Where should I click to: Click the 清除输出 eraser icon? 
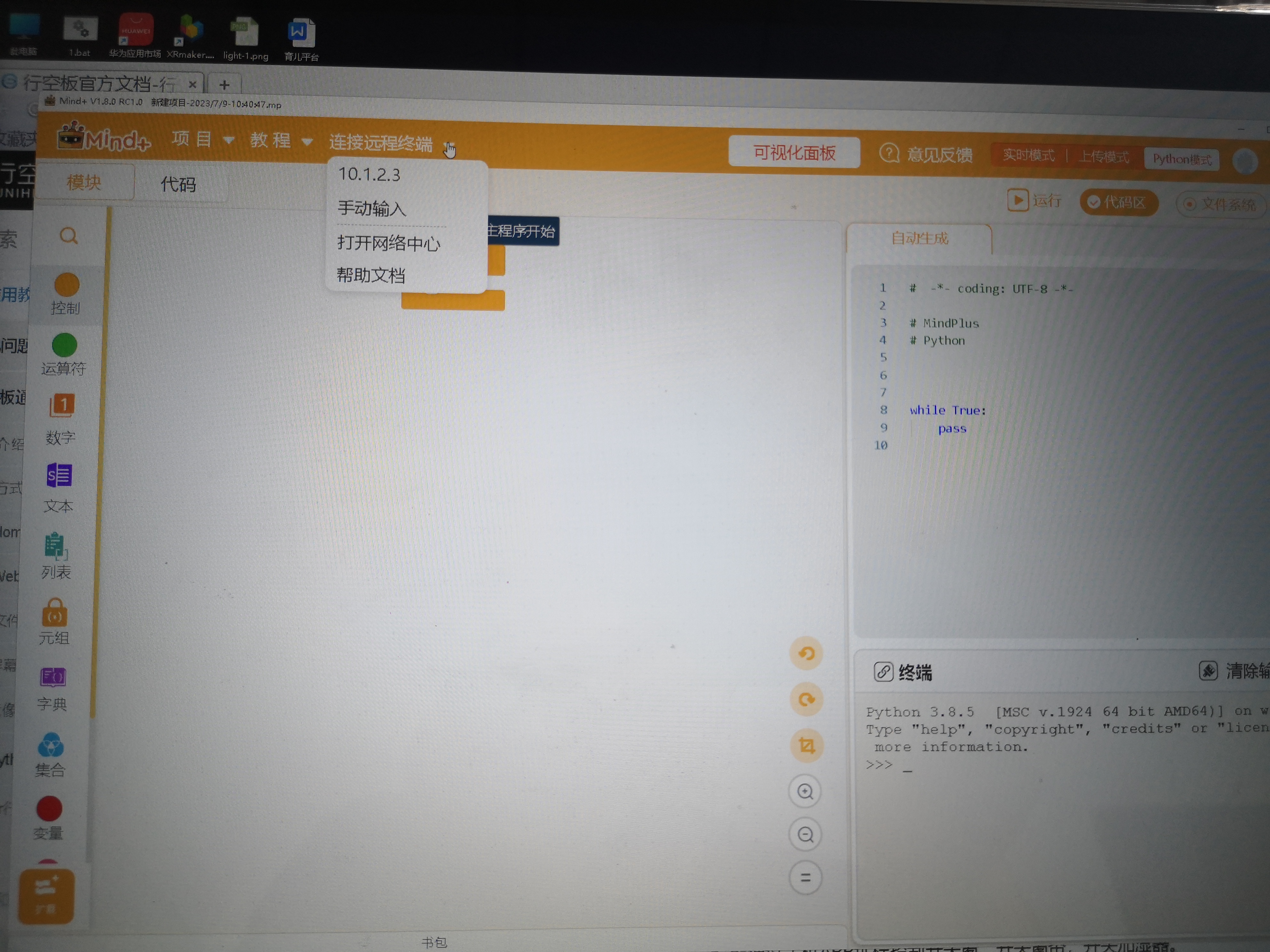pyautogui.click(x=1208, y=670)
